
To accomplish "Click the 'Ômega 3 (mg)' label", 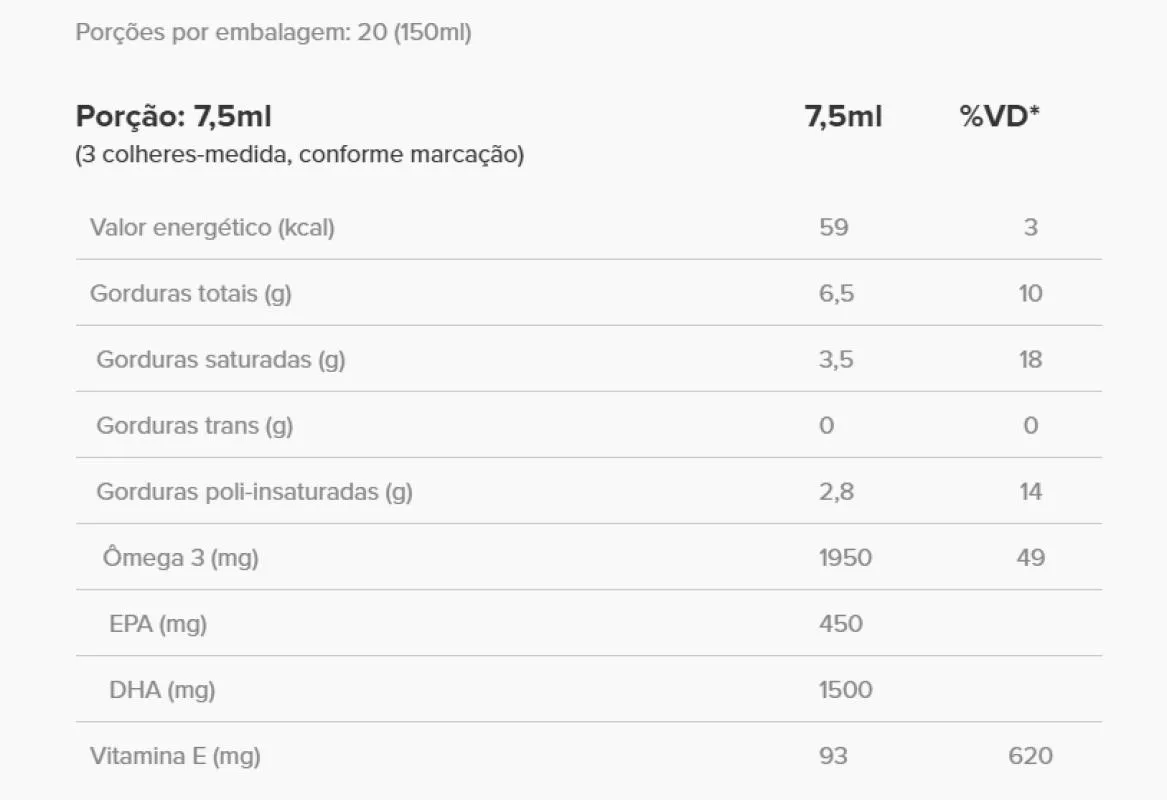I will click(180, 557).
